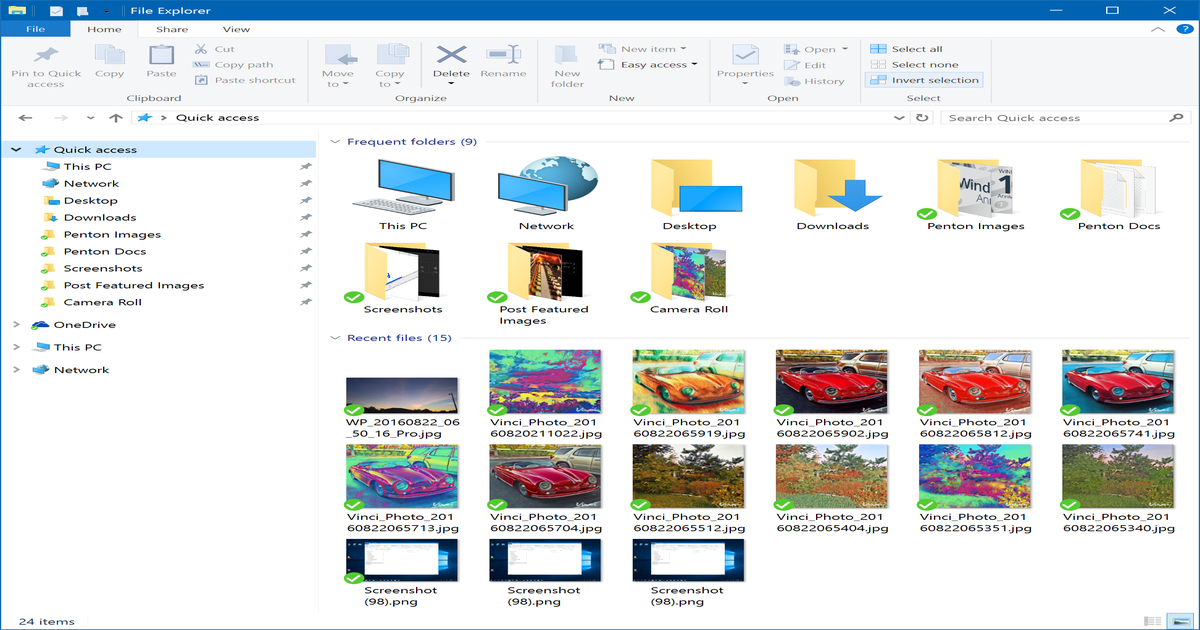Expand the OneDrive tree item
The height and width of the screenshot is (630, 1200).
coord(16,324)
